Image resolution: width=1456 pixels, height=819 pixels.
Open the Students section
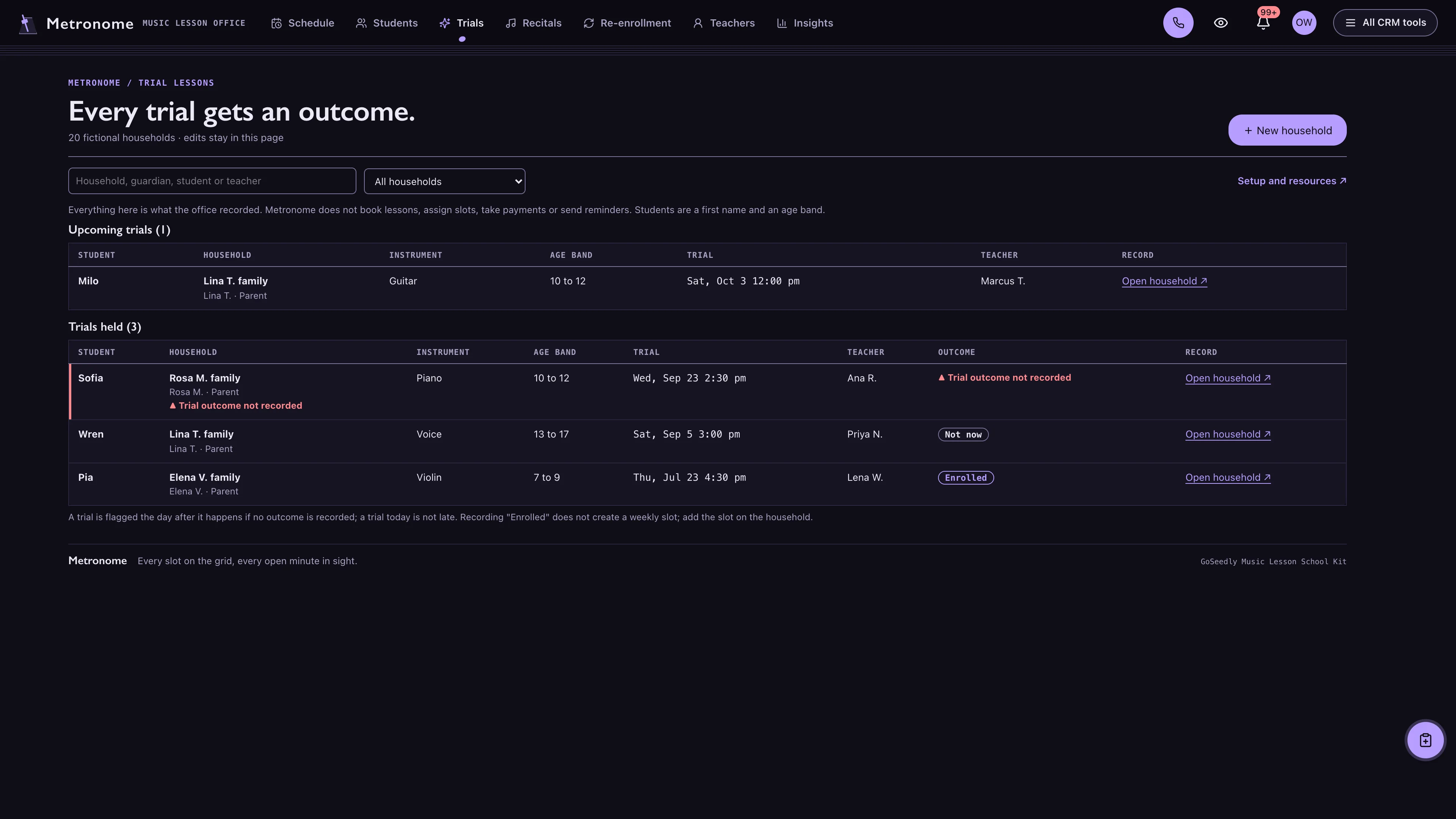tap(387, 23)
